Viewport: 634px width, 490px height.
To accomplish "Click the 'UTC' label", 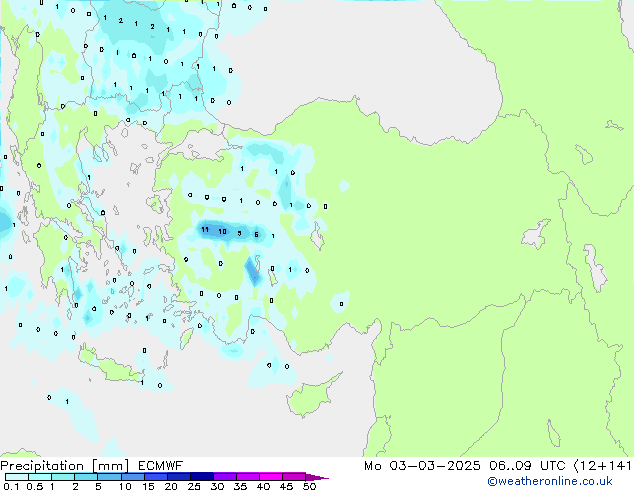I will pyautogui.click(x=553, y=466).
